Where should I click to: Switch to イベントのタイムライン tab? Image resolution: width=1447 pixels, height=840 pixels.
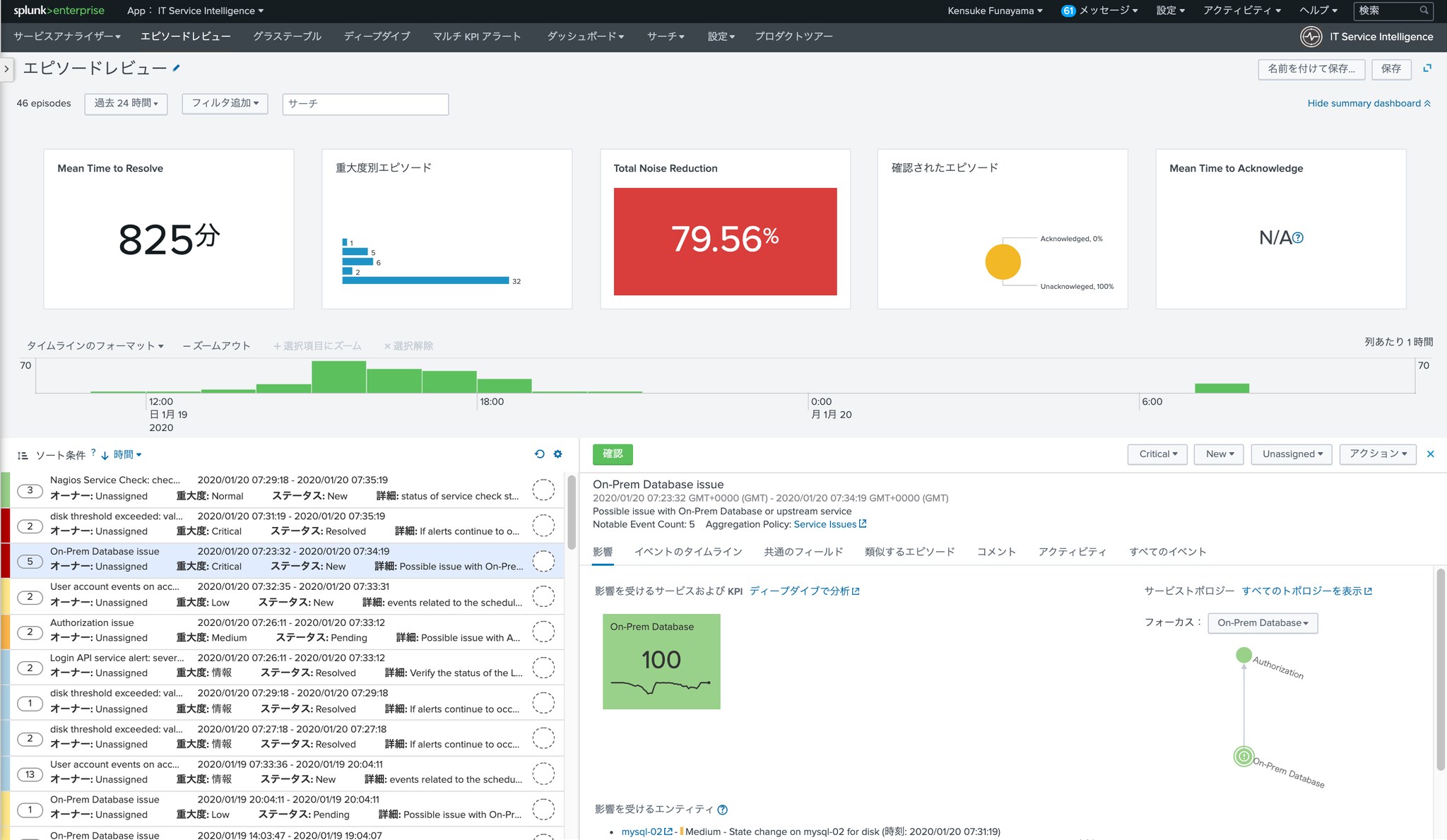pyautogui.click(x=688, y=552)
